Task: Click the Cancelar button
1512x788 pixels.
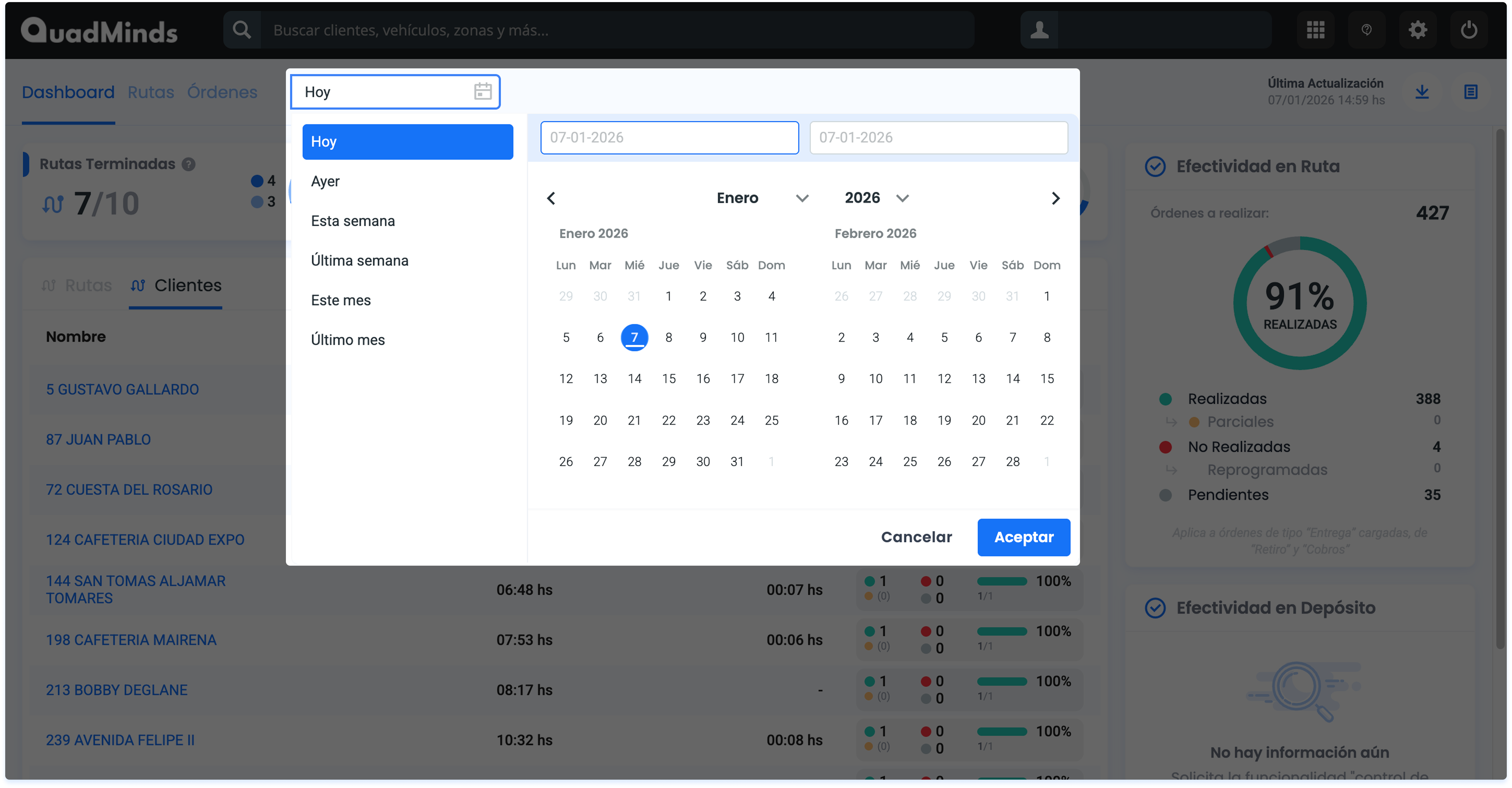Action: 916,537
